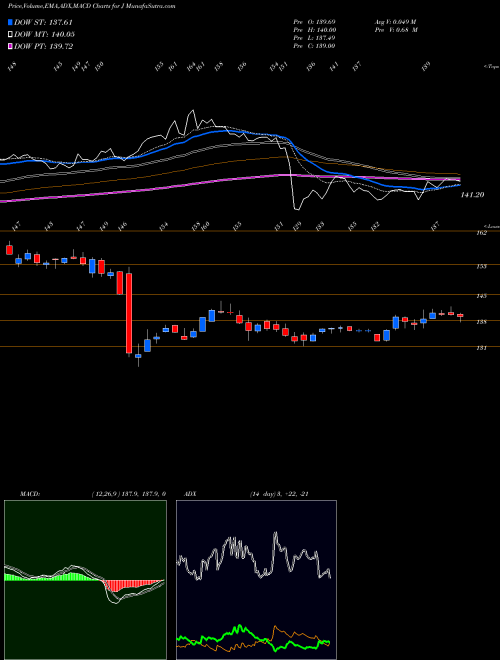Viewport: 500px width, 660px height.
Task: Click the large red crash candlestick
Action: coord(129,313)
